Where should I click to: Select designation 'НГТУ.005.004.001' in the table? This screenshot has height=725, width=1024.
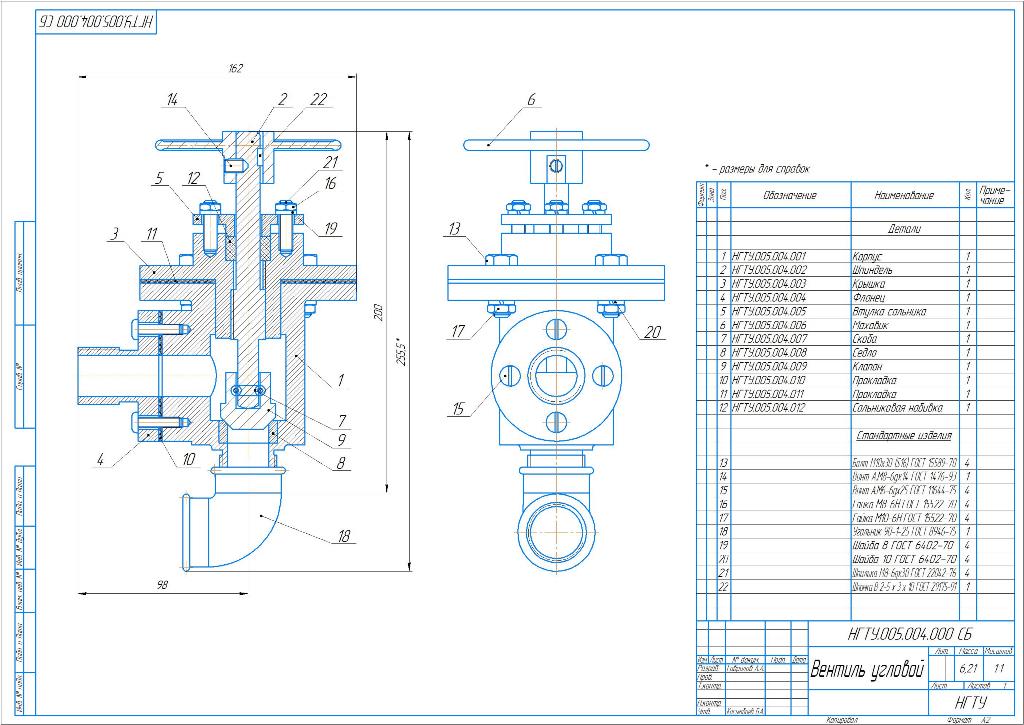tap(769, 257)
